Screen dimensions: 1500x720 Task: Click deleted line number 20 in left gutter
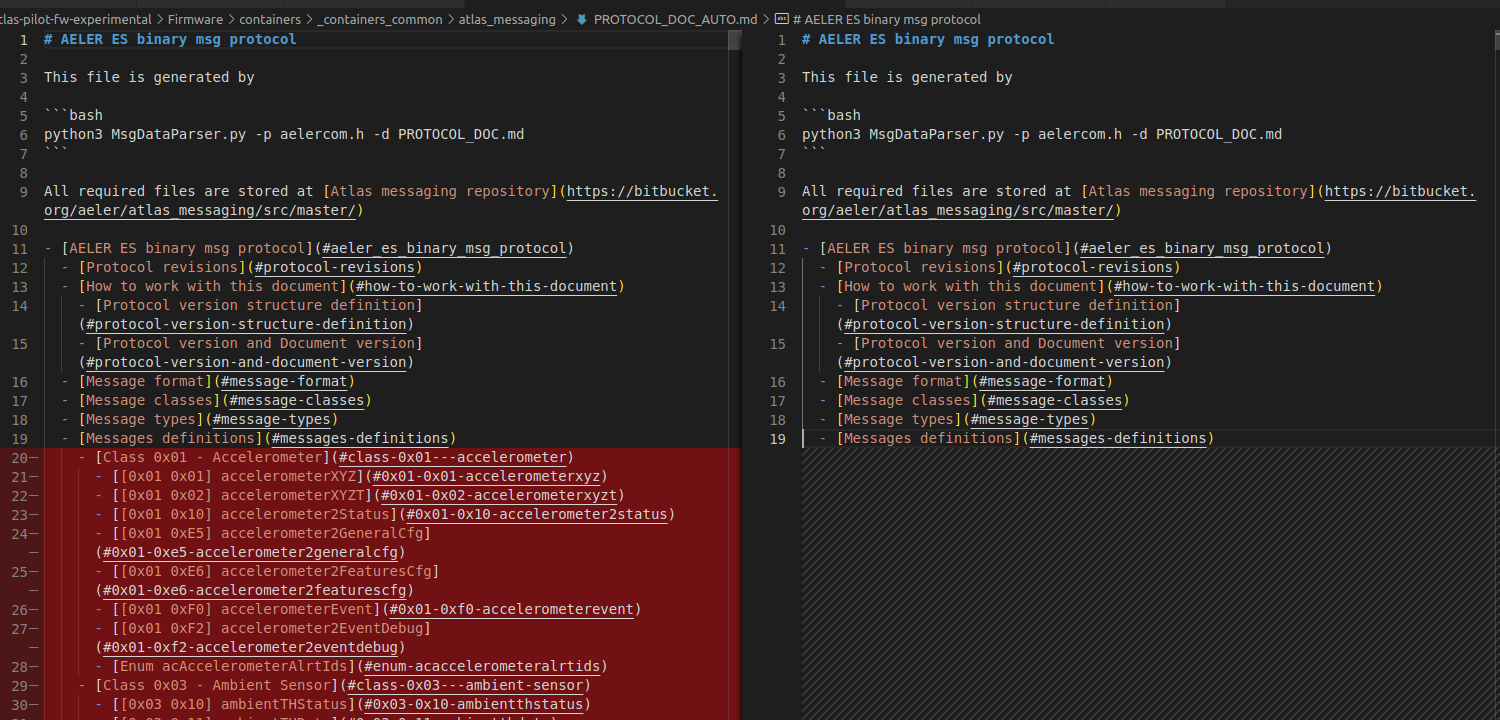pos(21,457)
